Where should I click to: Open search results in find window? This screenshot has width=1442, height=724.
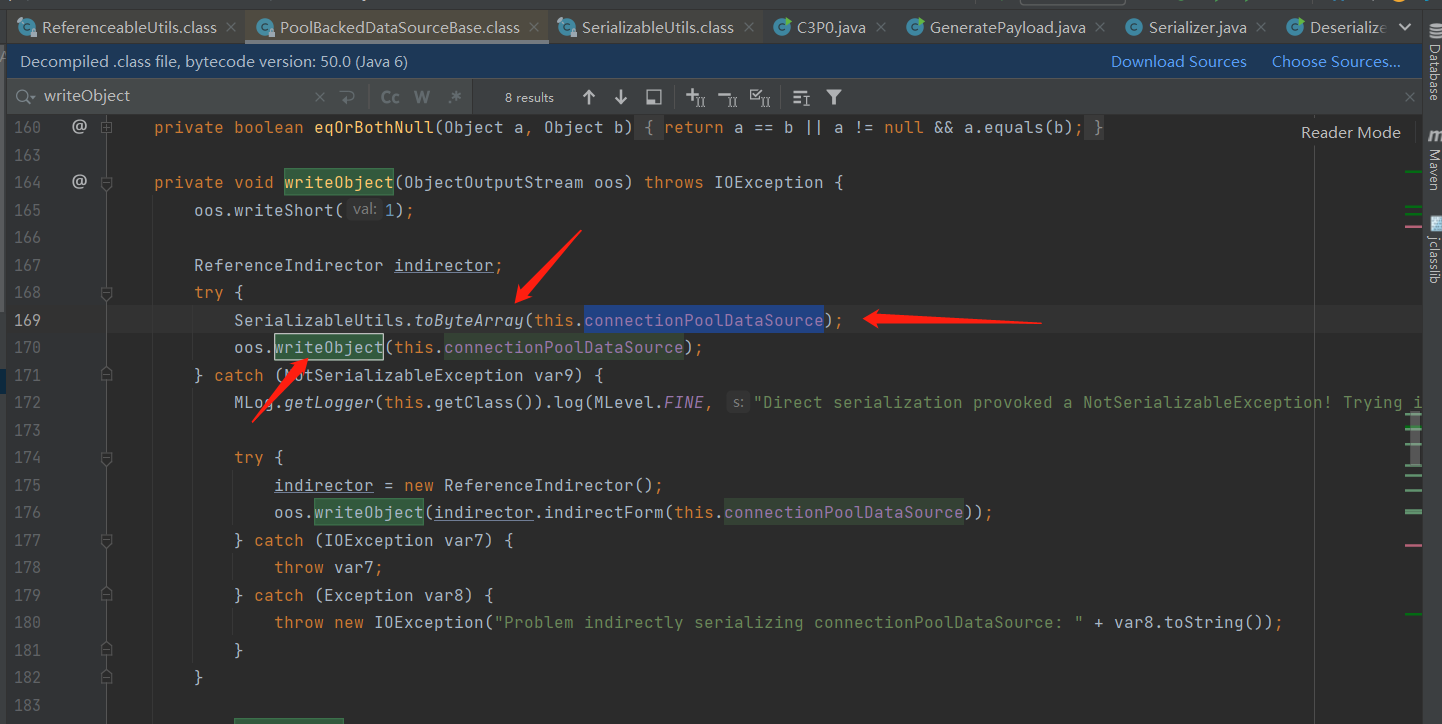point(653,97)
